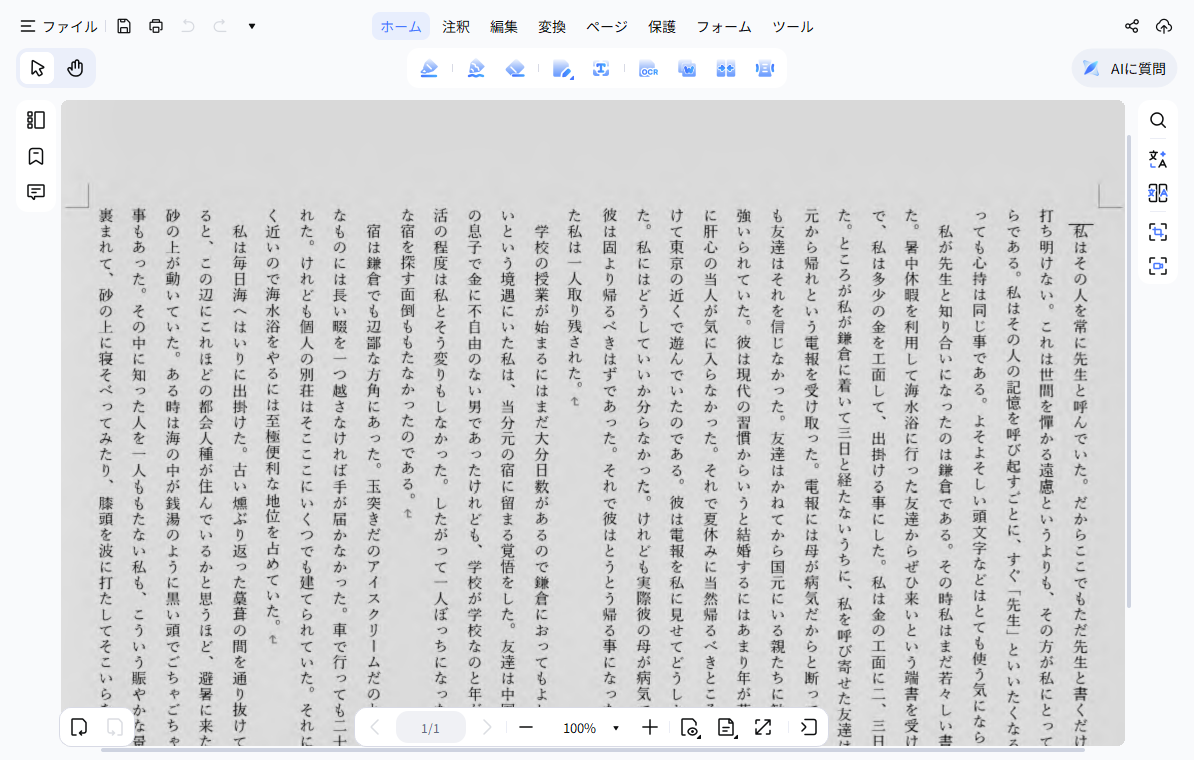Screen dimensions: 1194x760
Task: Open the comments panel
Action: (x=36, y=192)
